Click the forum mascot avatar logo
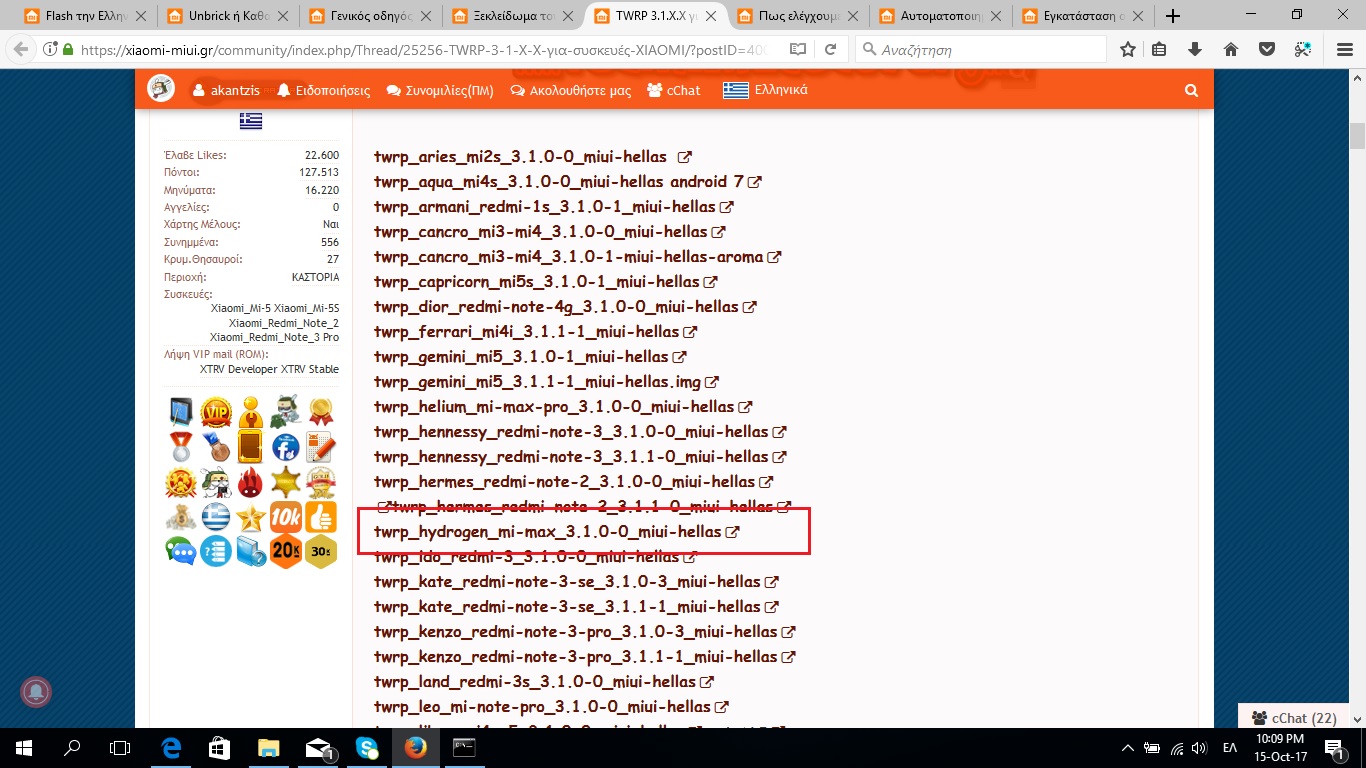The height and width of the screenshot is (768, 1366). (161, 89)
